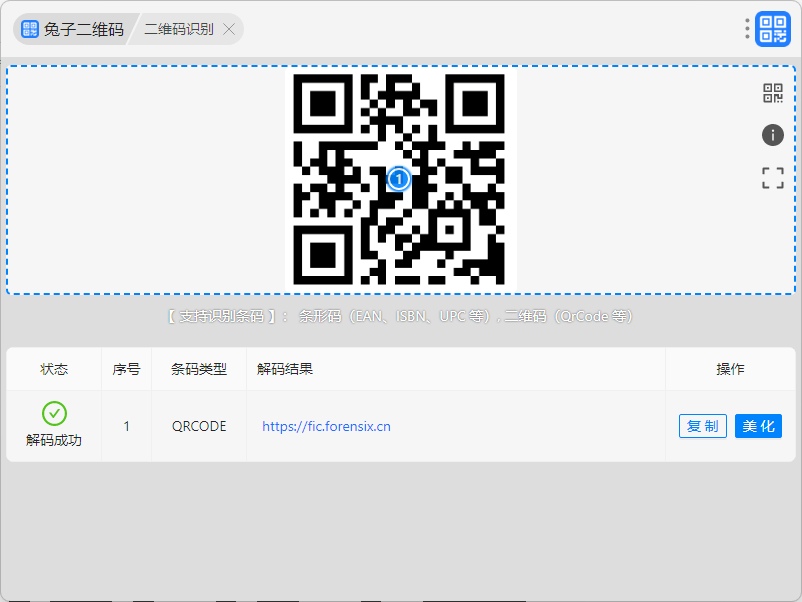The image size is (802, 602).
Task: Click the 操作 column header
Action: click(x=730, y=369)
